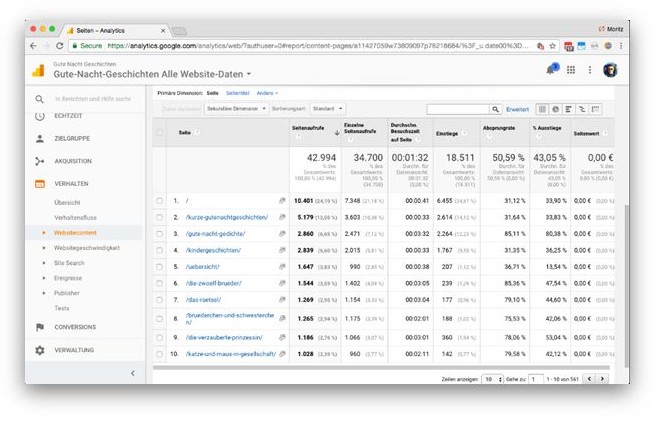
Task: Open Verwaltung gear icon
Action: pos(40,350)
